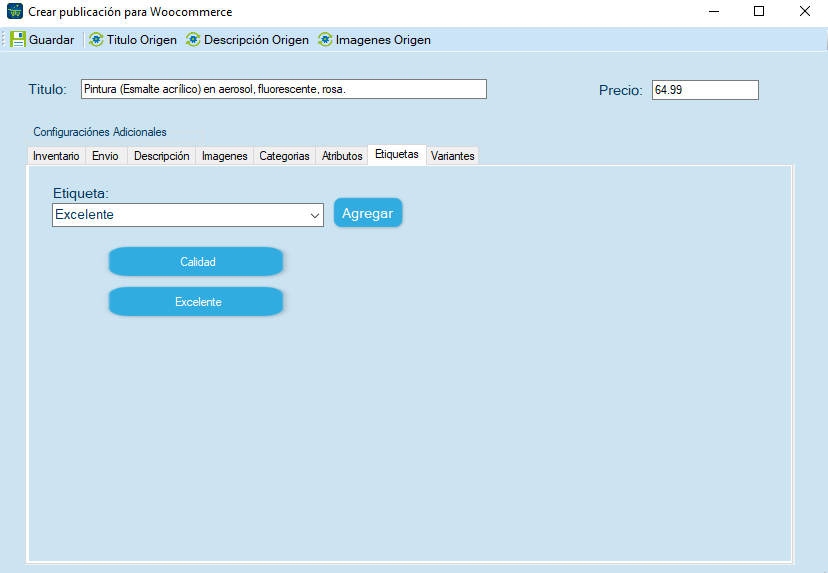This screenshot has width=828, height=573.
Task: Open the Variantes tab
Action: pyautogui.click(x=453, y=156)
